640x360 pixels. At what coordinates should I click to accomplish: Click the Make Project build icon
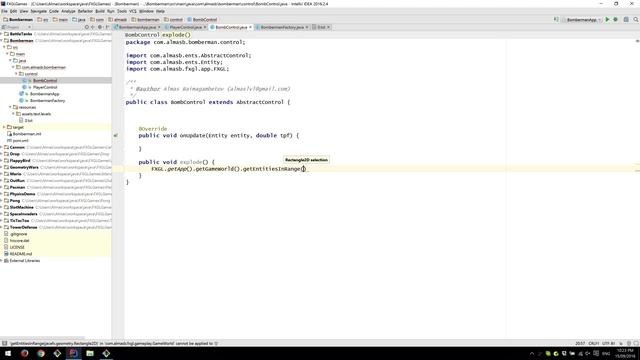click(x=556, y=19)
